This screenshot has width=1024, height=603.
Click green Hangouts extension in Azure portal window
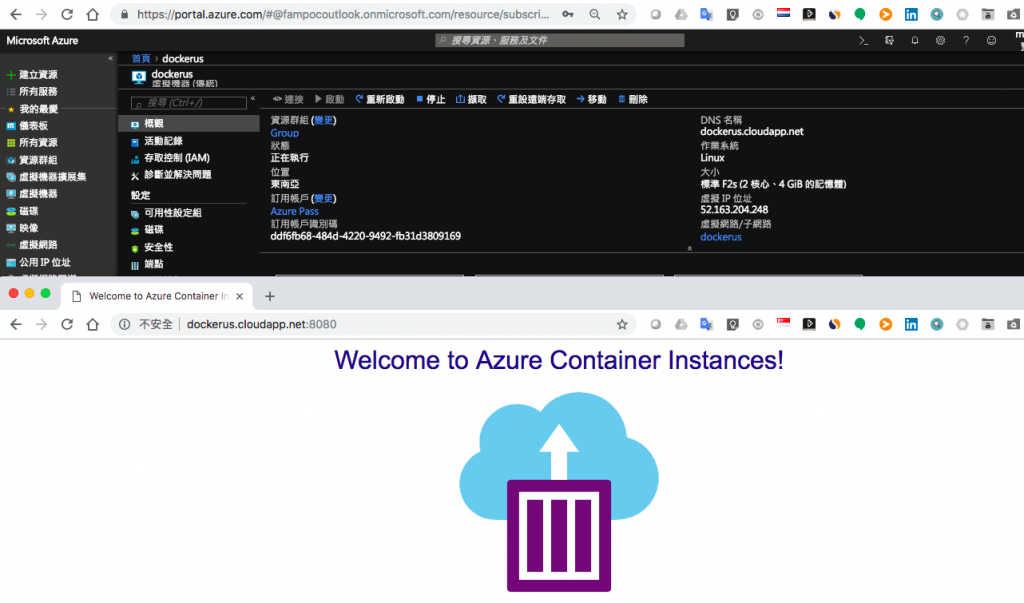tap(860, 14)
